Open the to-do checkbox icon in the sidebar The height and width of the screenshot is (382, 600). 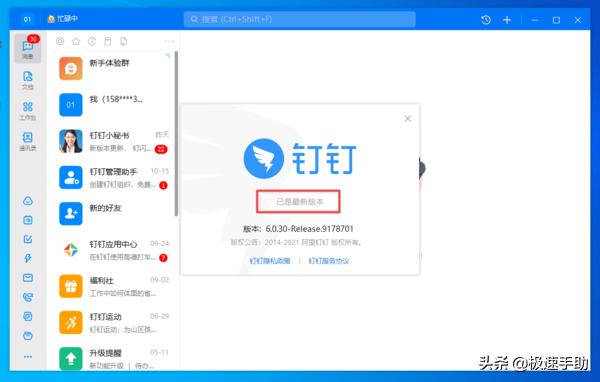coord(28,239)
